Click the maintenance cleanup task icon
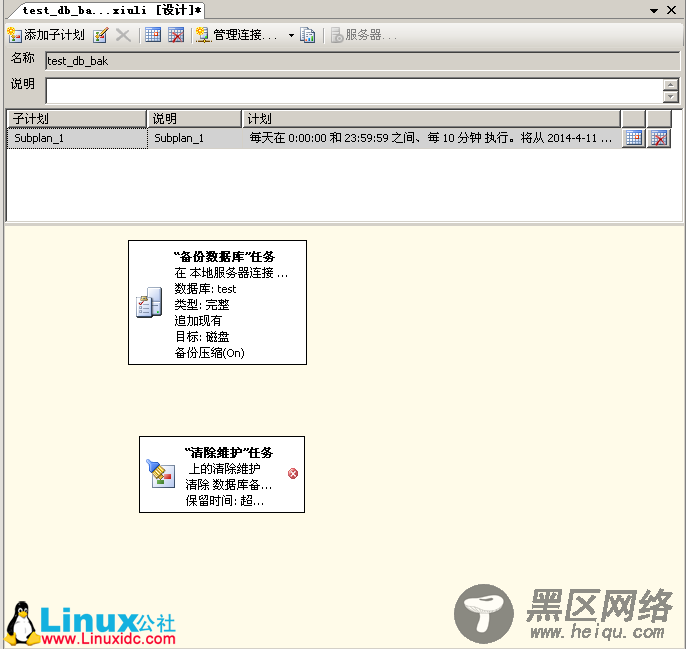This screenshot has width=686, height=649. pos(161,474)
